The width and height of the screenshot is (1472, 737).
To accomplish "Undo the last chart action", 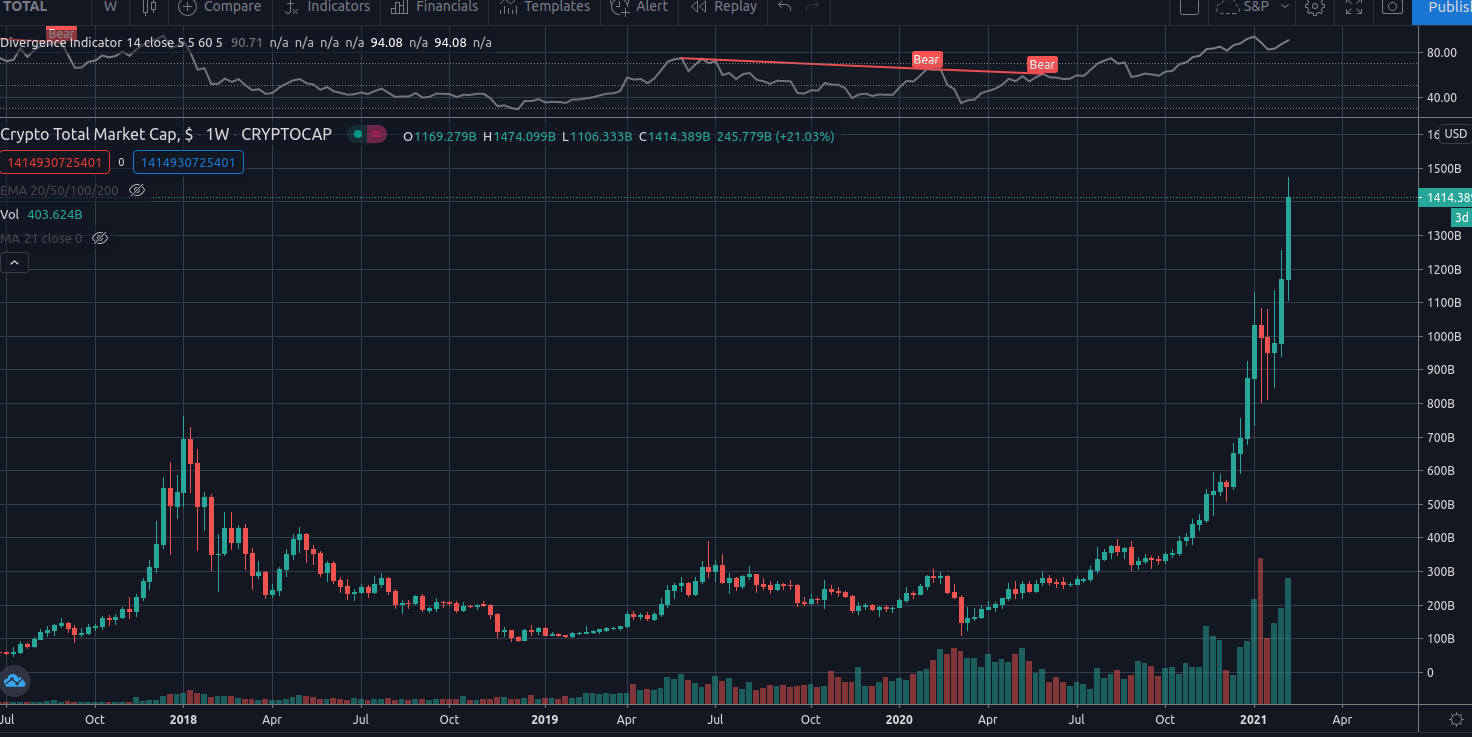I will click(x=785, y=7).
